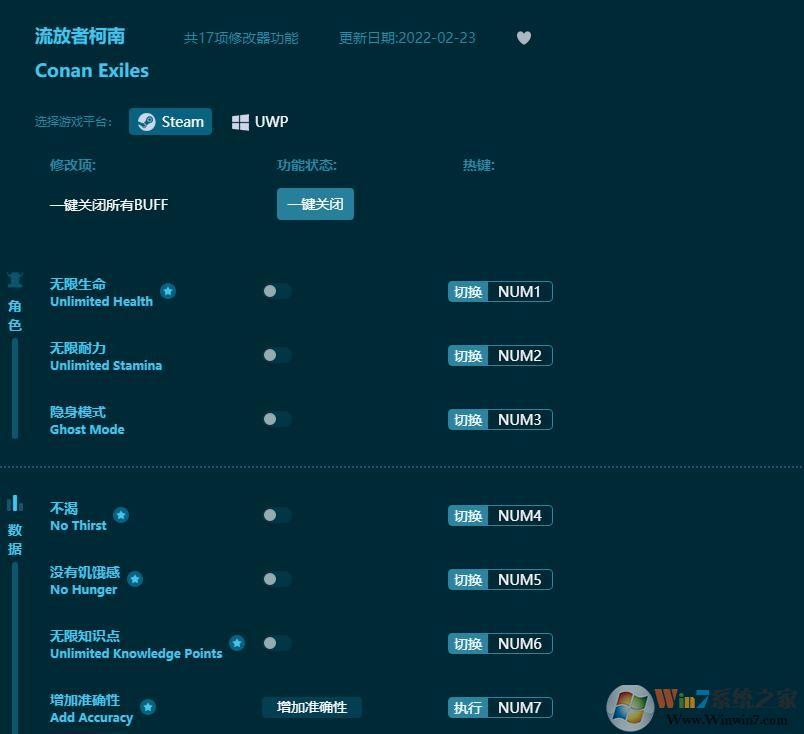Image resolution: width=804 pixels, height=734 pixels.
Task: Click the star icon next to Add Accuracy
Action: [x=147, y=708]
